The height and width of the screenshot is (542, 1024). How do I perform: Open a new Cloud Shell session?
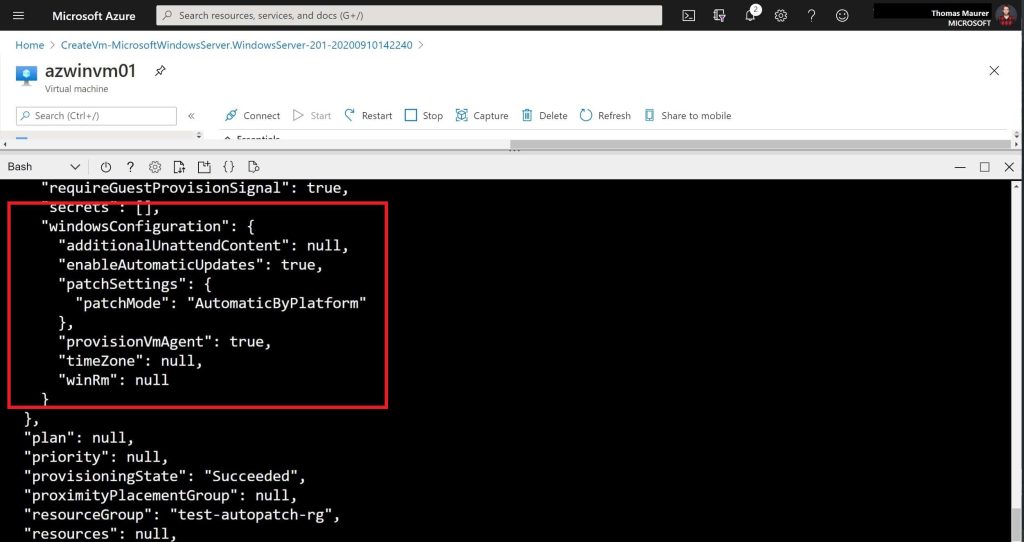coord(204,167)
